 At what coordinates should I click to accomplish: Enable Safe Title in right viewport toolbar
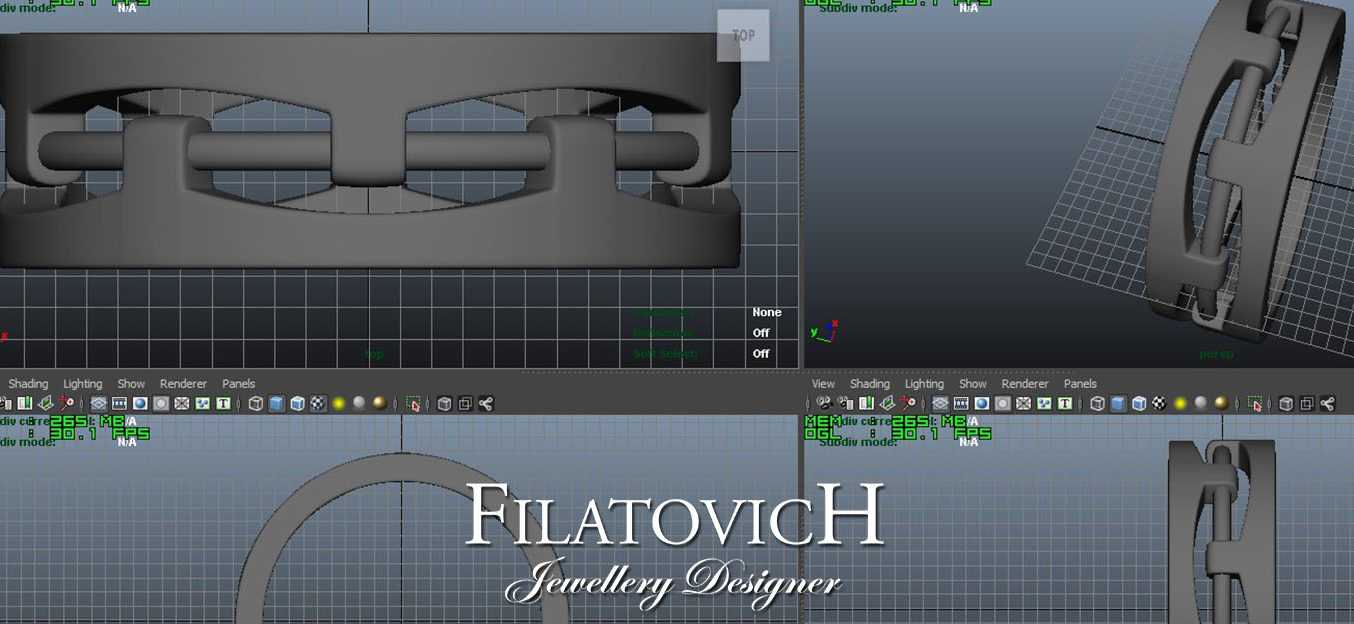(1065, 403)
